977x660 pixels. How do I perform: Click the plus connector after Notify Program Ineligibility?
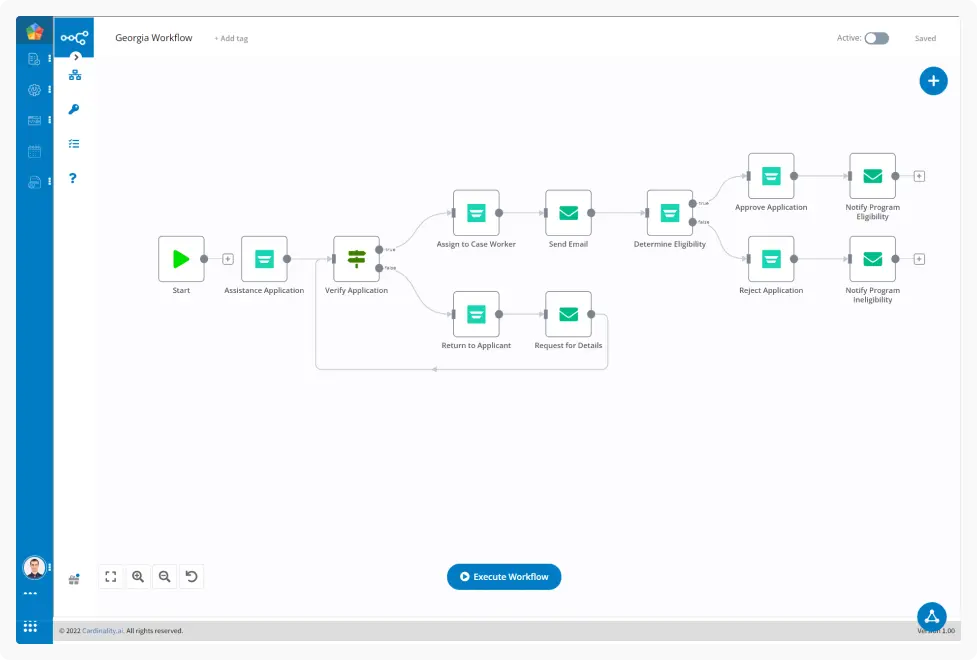point(919,259)
